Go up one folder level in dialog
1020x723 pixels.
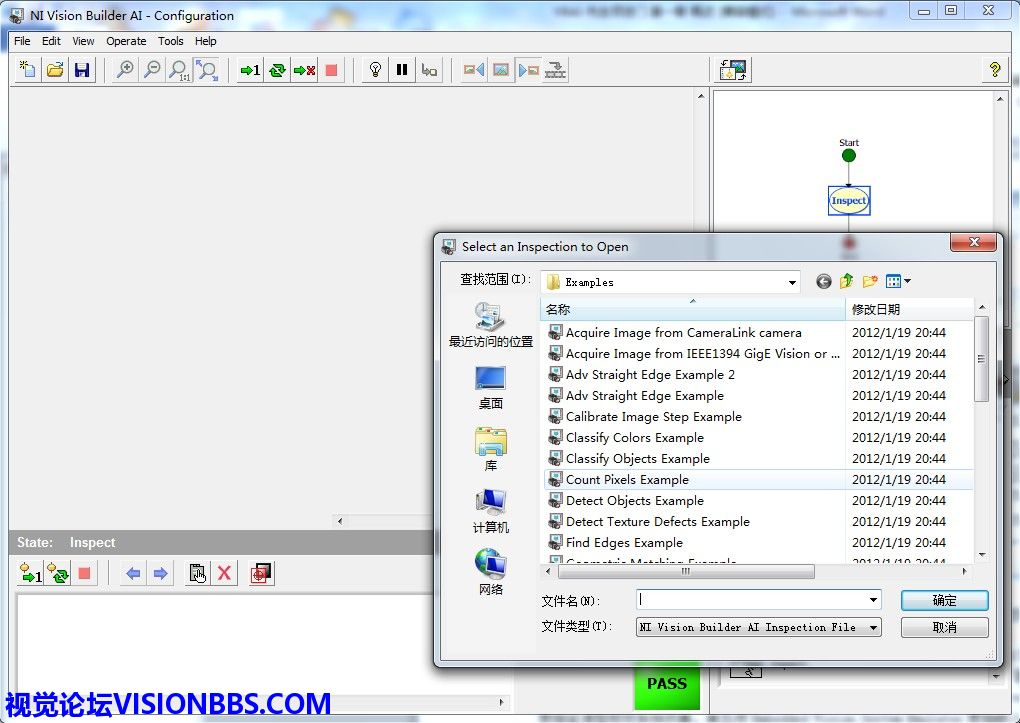click(847, 282)
